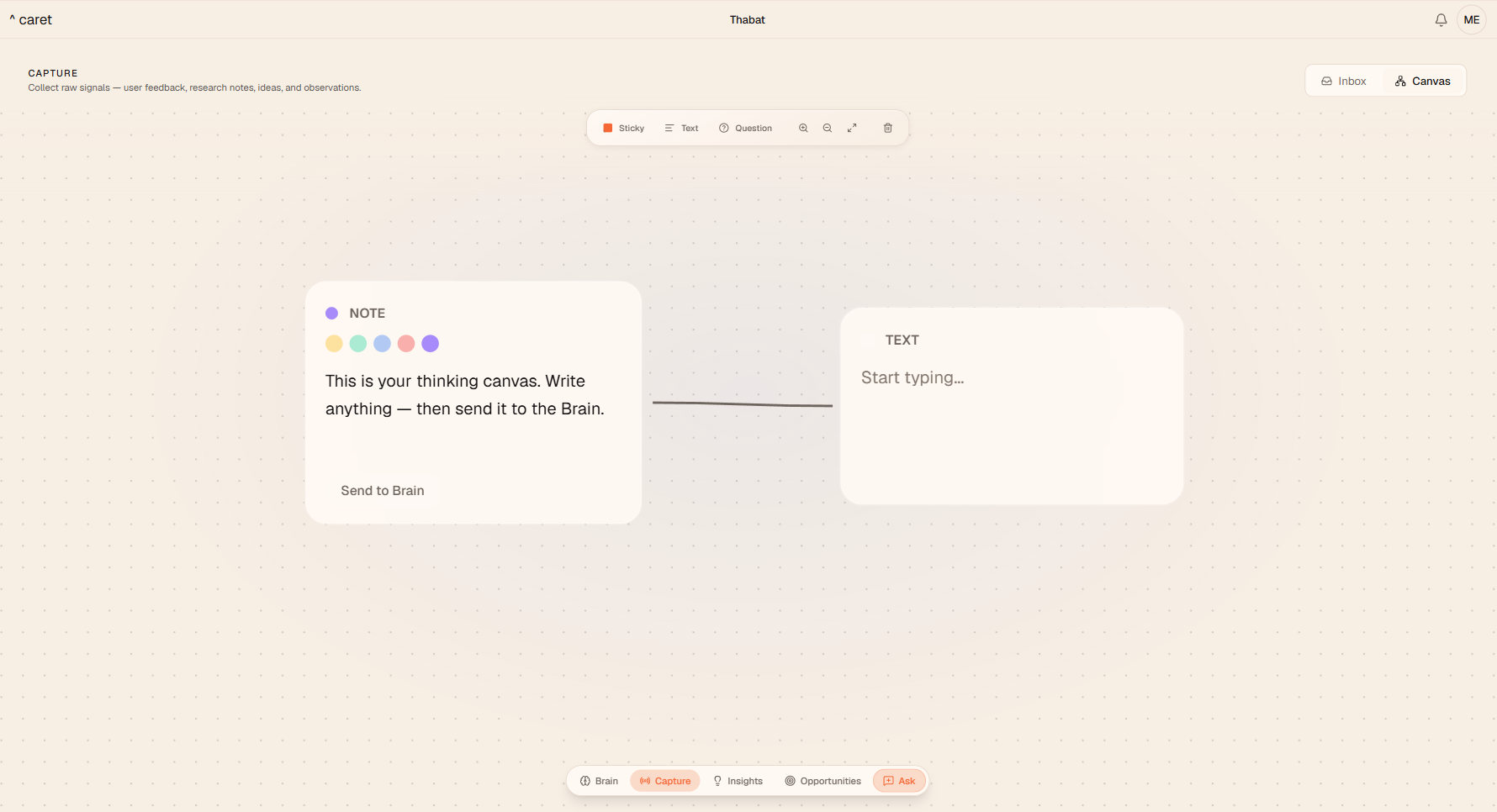Click the purple dot beside NOTE label
The image size is (1497, 812).
[332, 314]
